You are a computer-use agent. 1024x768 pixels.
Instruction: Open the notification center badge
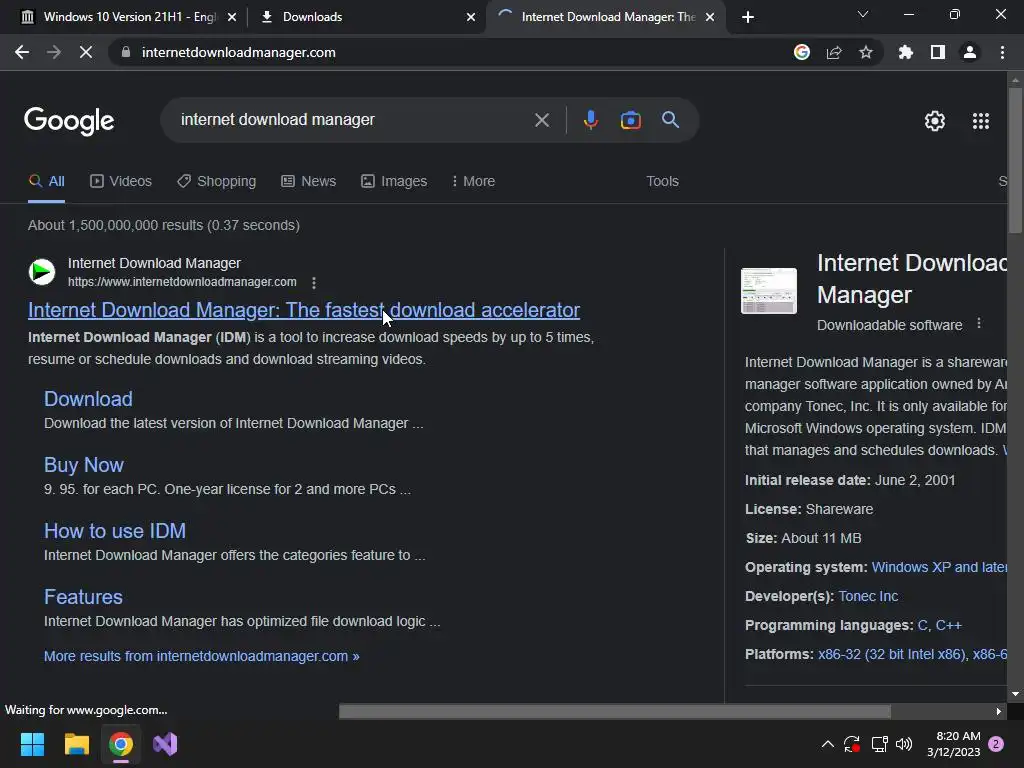coord(996,744)
